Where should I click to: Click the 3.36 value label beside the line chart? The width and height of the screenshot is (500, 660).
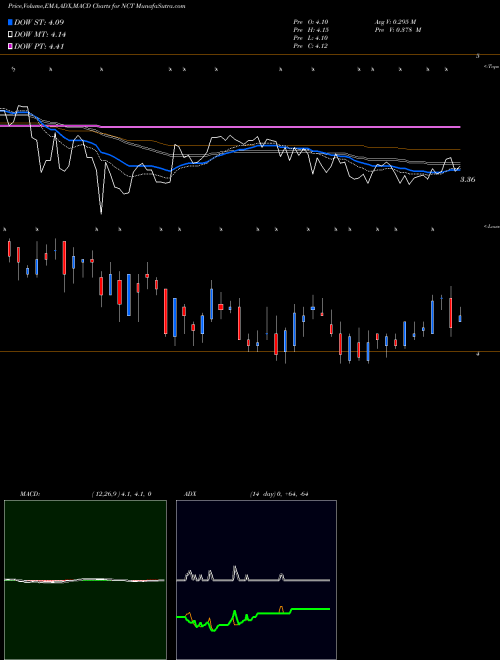[x=467, y=180]
